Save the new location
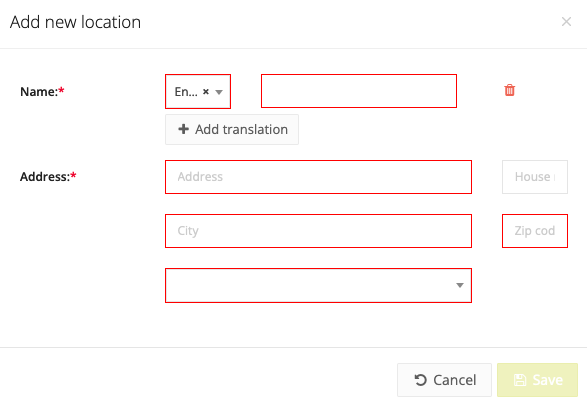Viewport: 587px width, 408px height. (538, 380)
